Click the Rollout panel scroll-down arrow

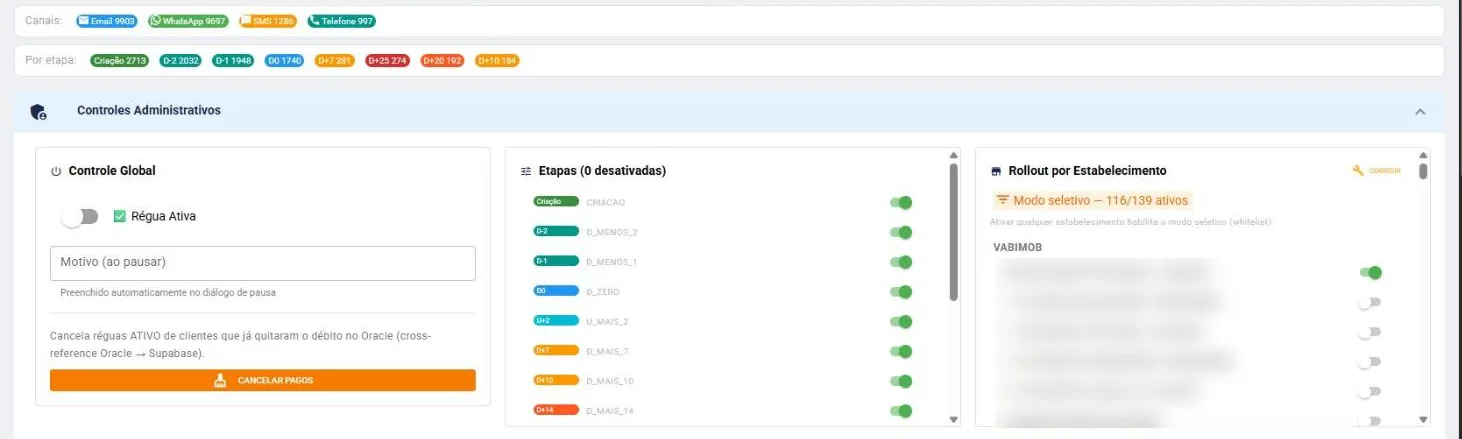tap(1423, 420)
